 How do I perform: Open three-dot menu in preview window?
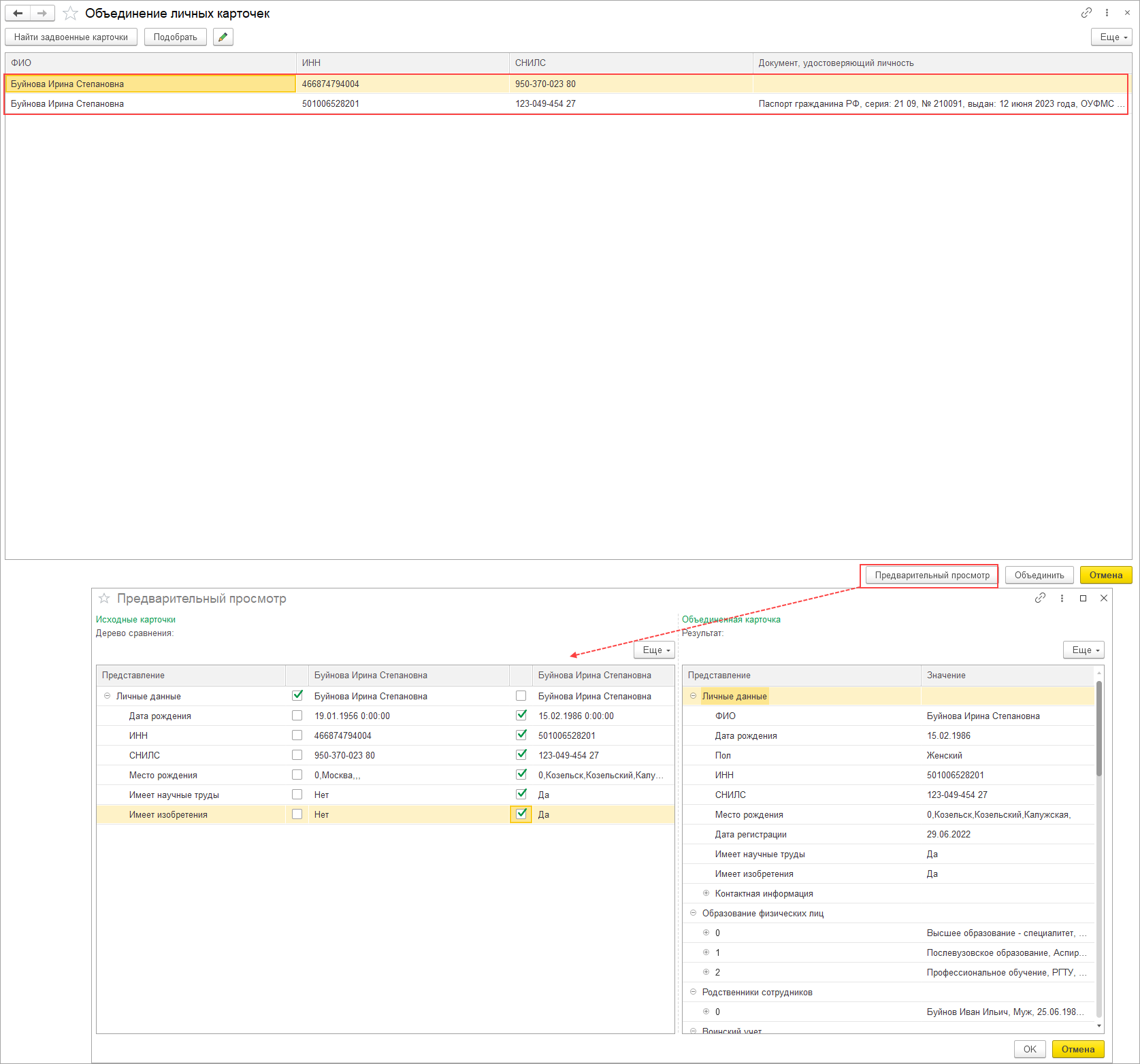point(1062,598)
